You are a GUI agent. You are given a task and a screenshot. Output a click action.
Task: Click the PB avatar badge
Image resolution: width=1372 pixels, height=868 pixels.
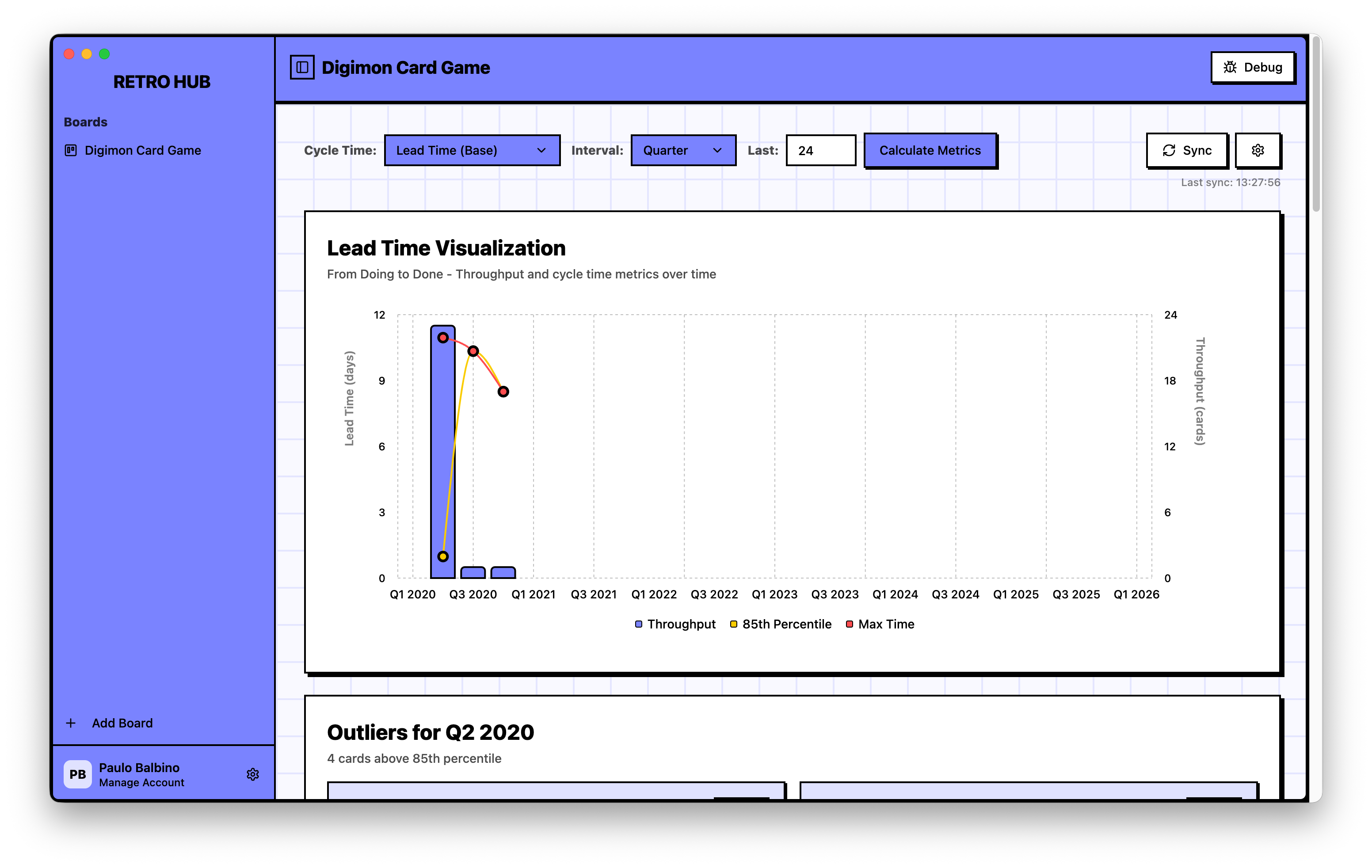tap(77, 774)
